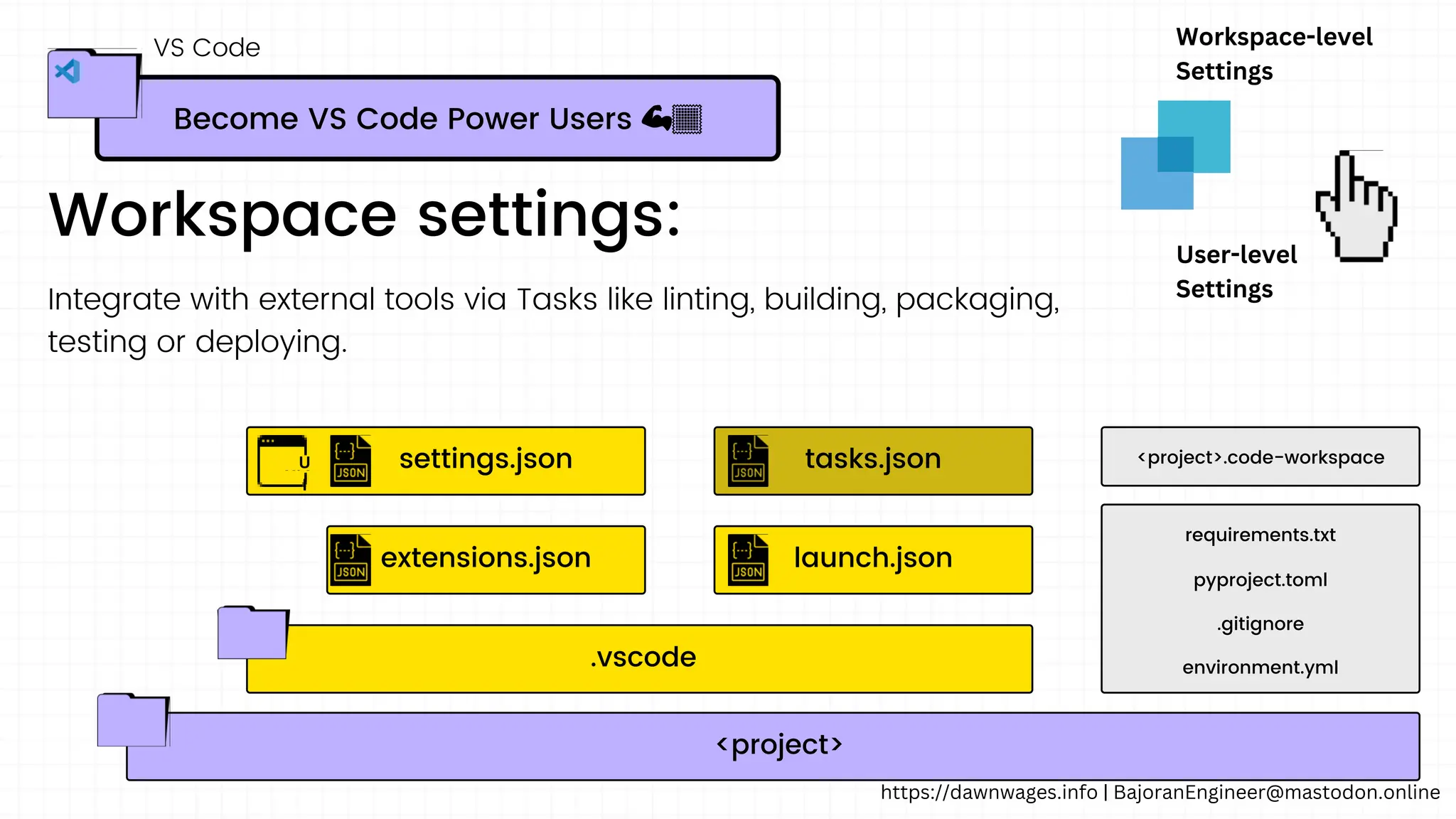Click the JSON file icon beside tasks.json
This screenshot has width=1456, height=819.
click(x=748, y=461)
